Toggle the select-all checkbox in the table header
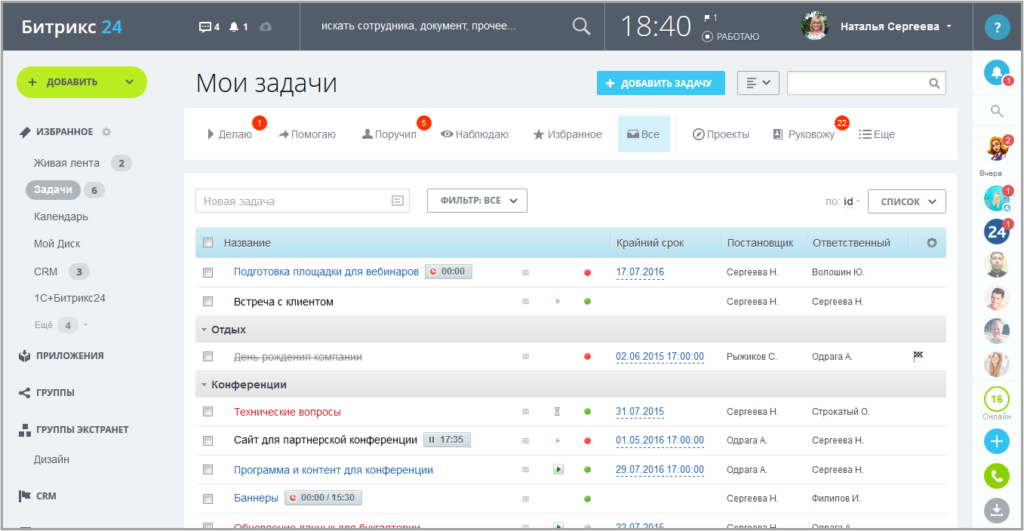1024x531 pixels. coord(208,243)
